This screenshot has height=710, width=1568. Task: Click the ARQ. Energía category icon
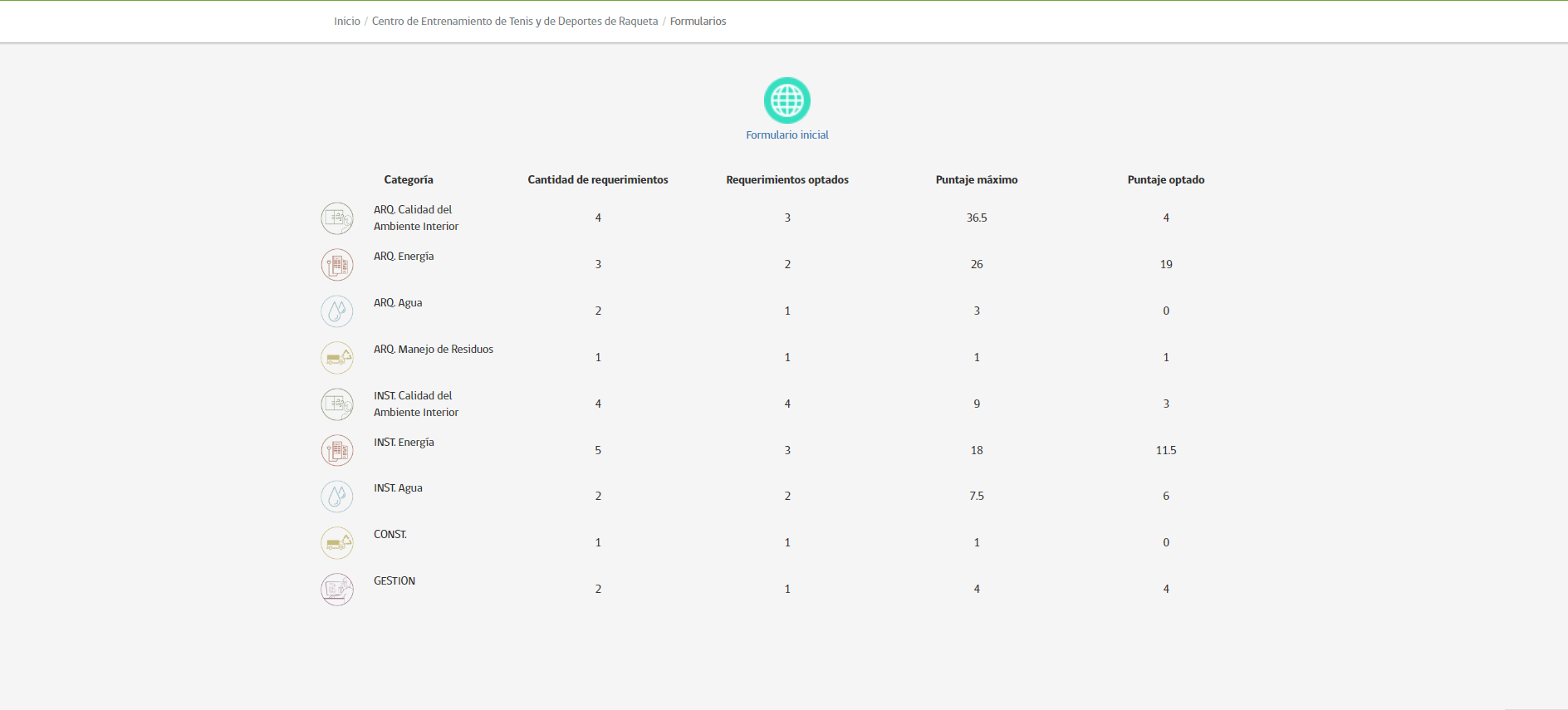pyautogui.click(x=337, y=265)
